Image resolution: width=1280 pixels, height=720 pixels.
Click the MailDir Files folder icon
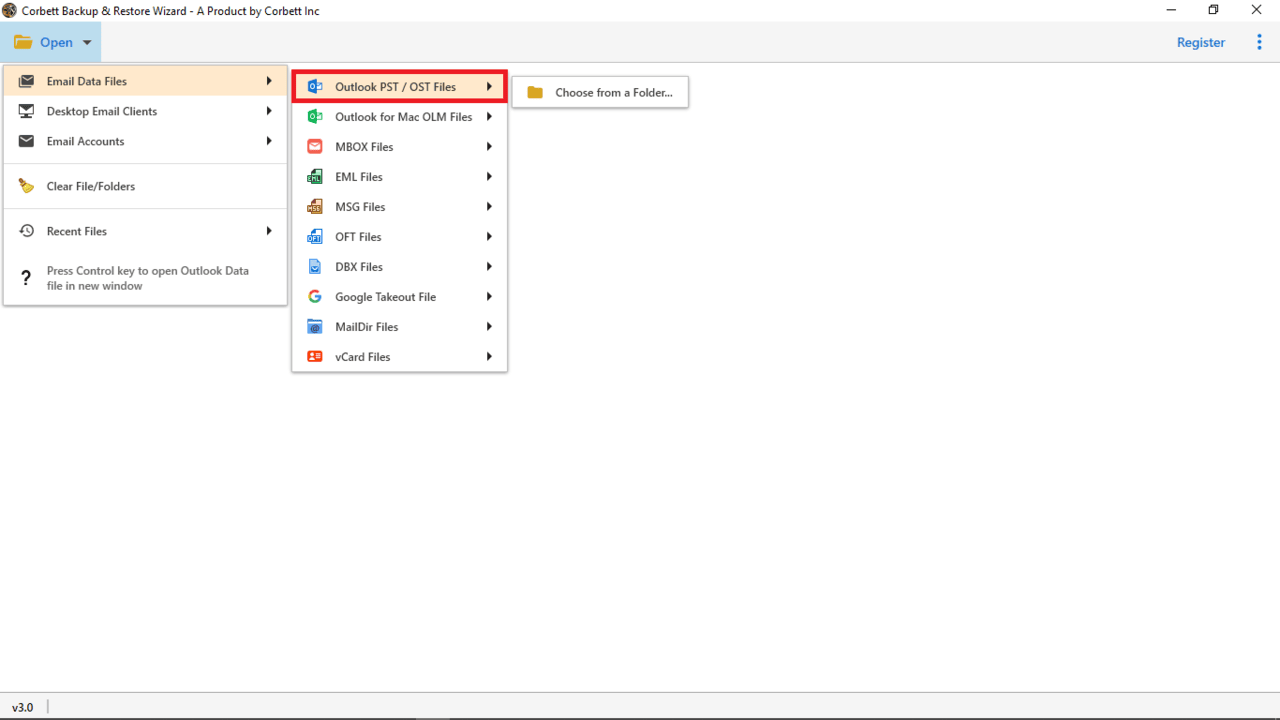coord(315,327)
